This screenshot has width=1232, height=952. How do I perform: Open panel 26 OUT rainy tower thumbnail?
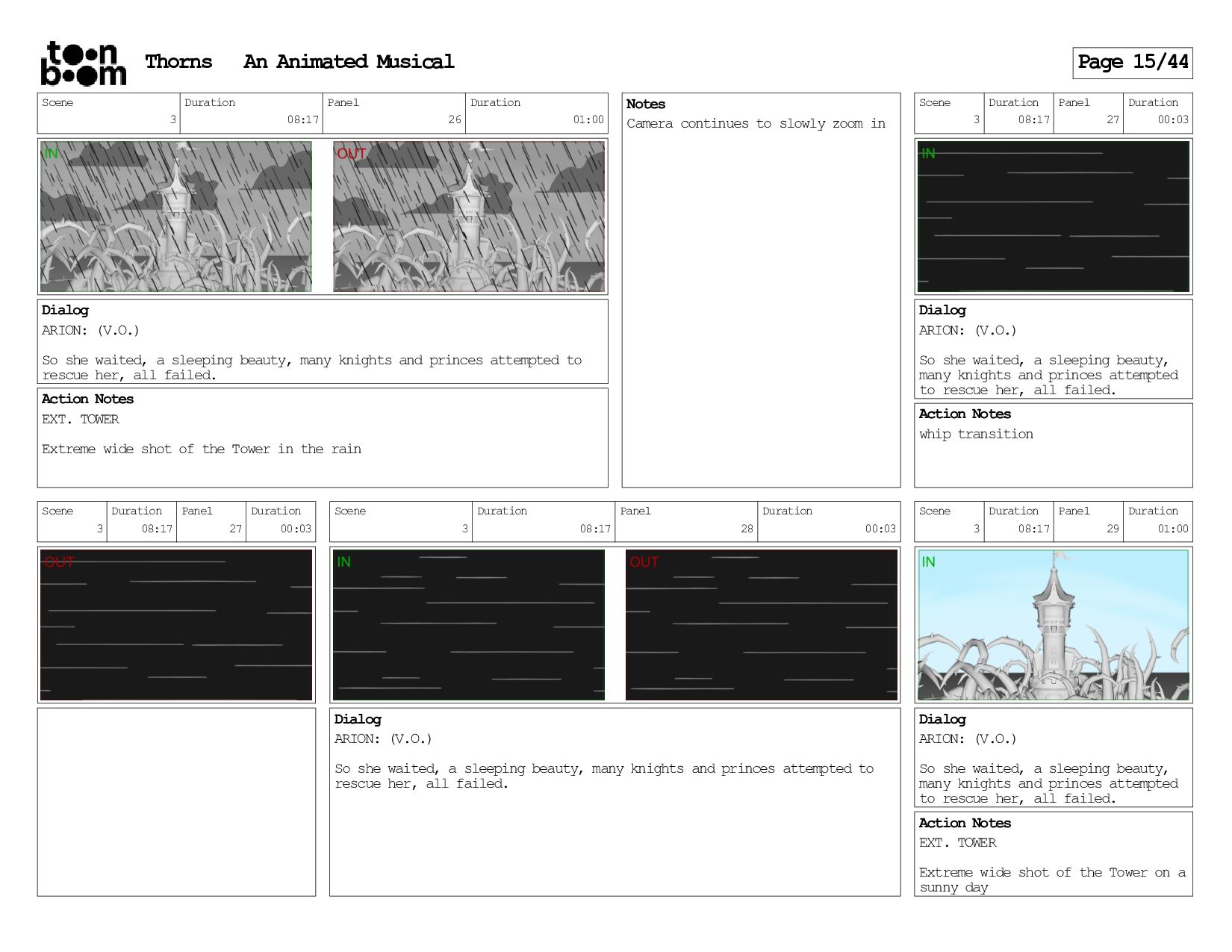point(469,217)
